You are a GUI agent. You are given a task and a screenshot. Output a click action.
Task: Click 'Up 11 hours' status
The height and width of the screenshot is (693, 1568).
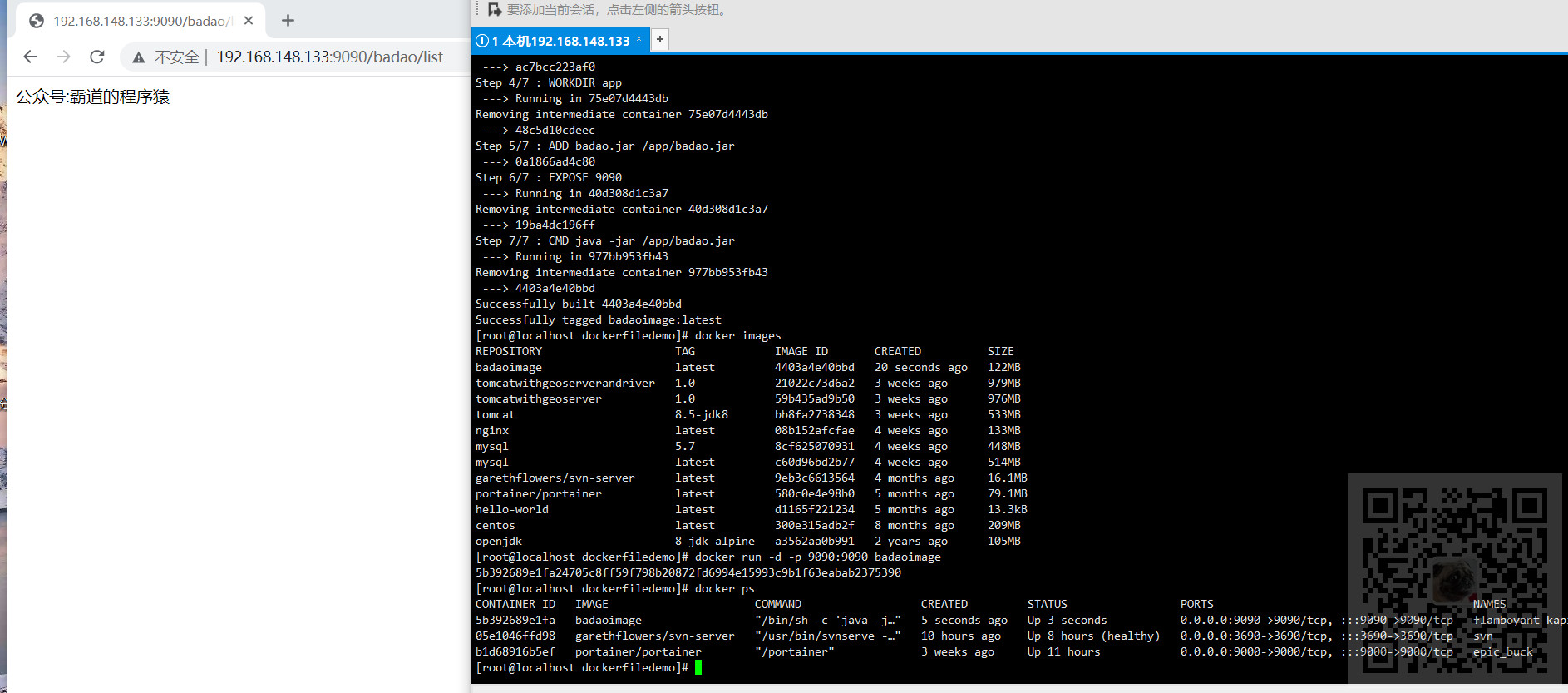click(1063, 651)
